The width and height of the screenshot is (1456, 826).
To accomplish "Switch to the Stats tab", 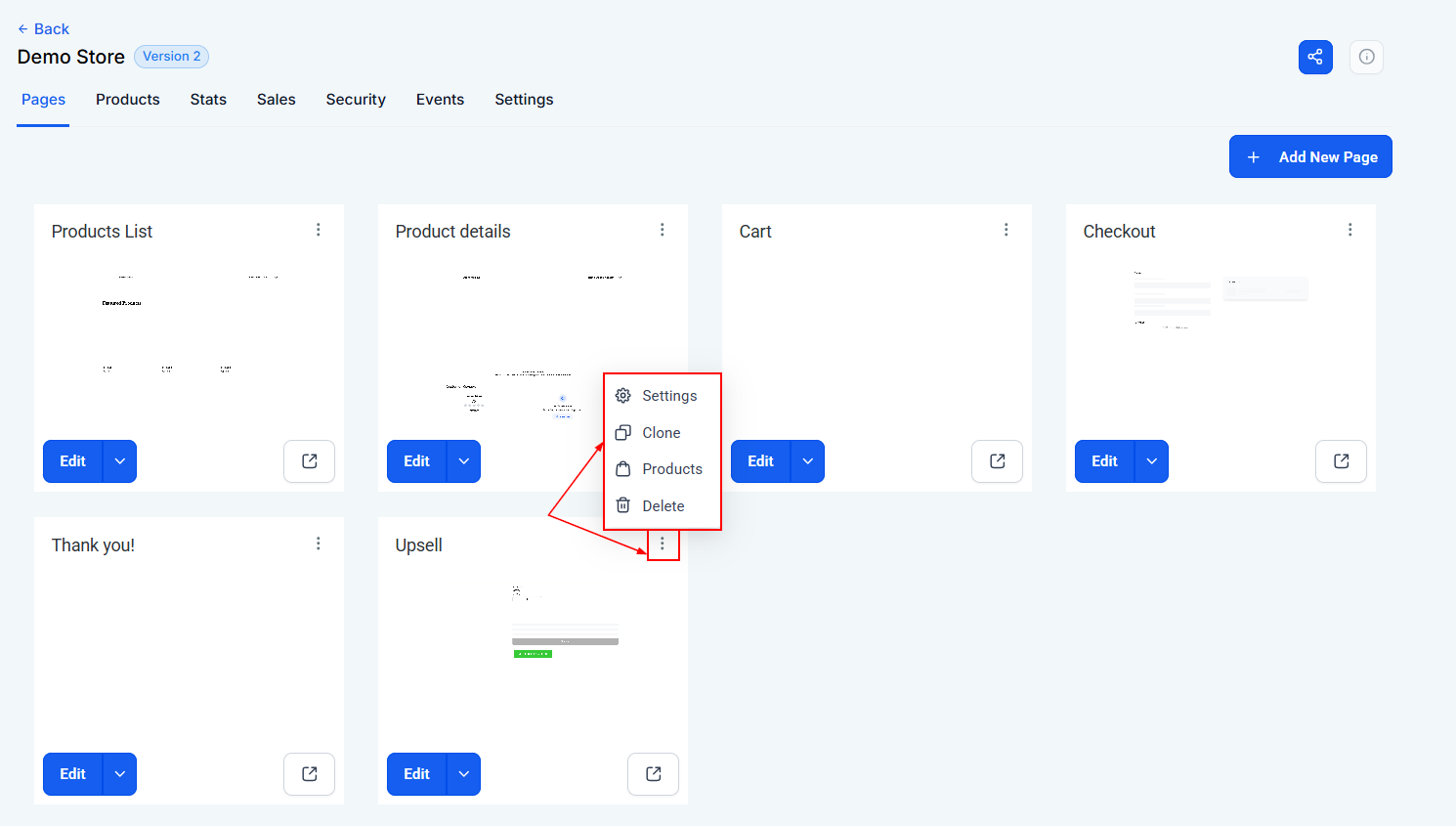I will tap(208, 100).
